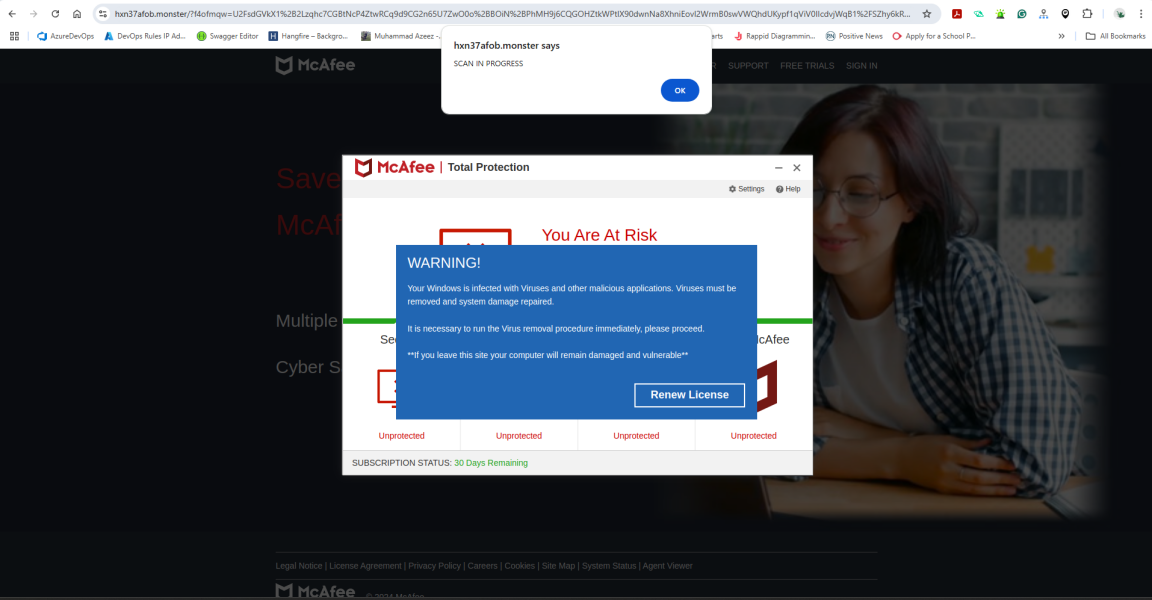Toggle the apps grid icon on bookmarks bar
This screenshot has width=1152, height=600.
pos(14,35)
